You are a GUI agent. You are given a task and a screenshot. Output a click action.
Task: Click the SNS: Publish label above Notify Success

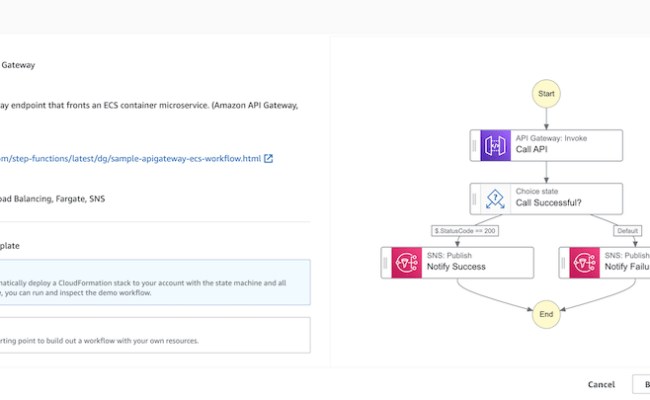coord(449,255)
